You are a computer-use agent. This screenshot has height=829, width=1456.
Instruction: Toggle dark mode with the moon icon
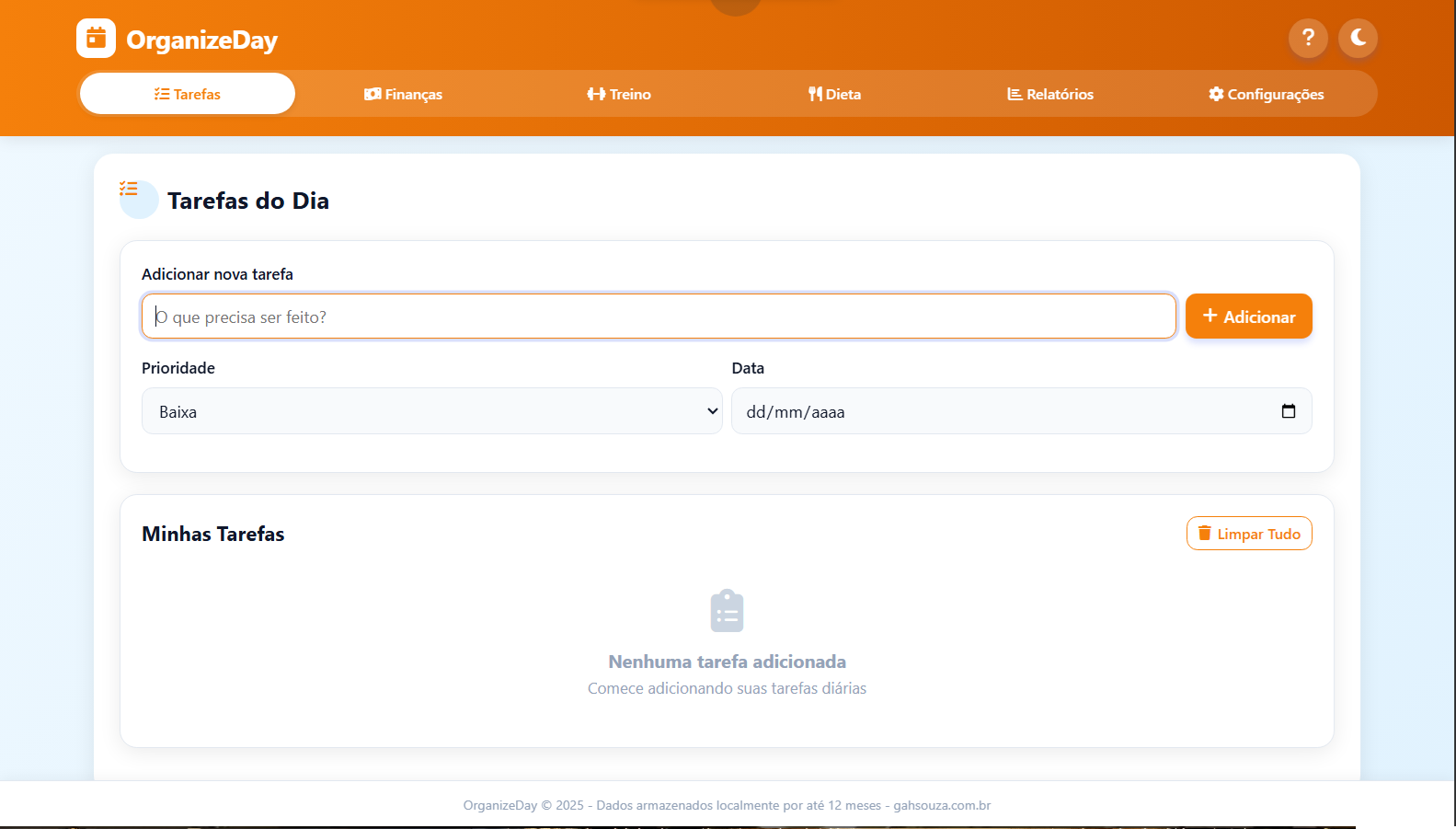1358,39
